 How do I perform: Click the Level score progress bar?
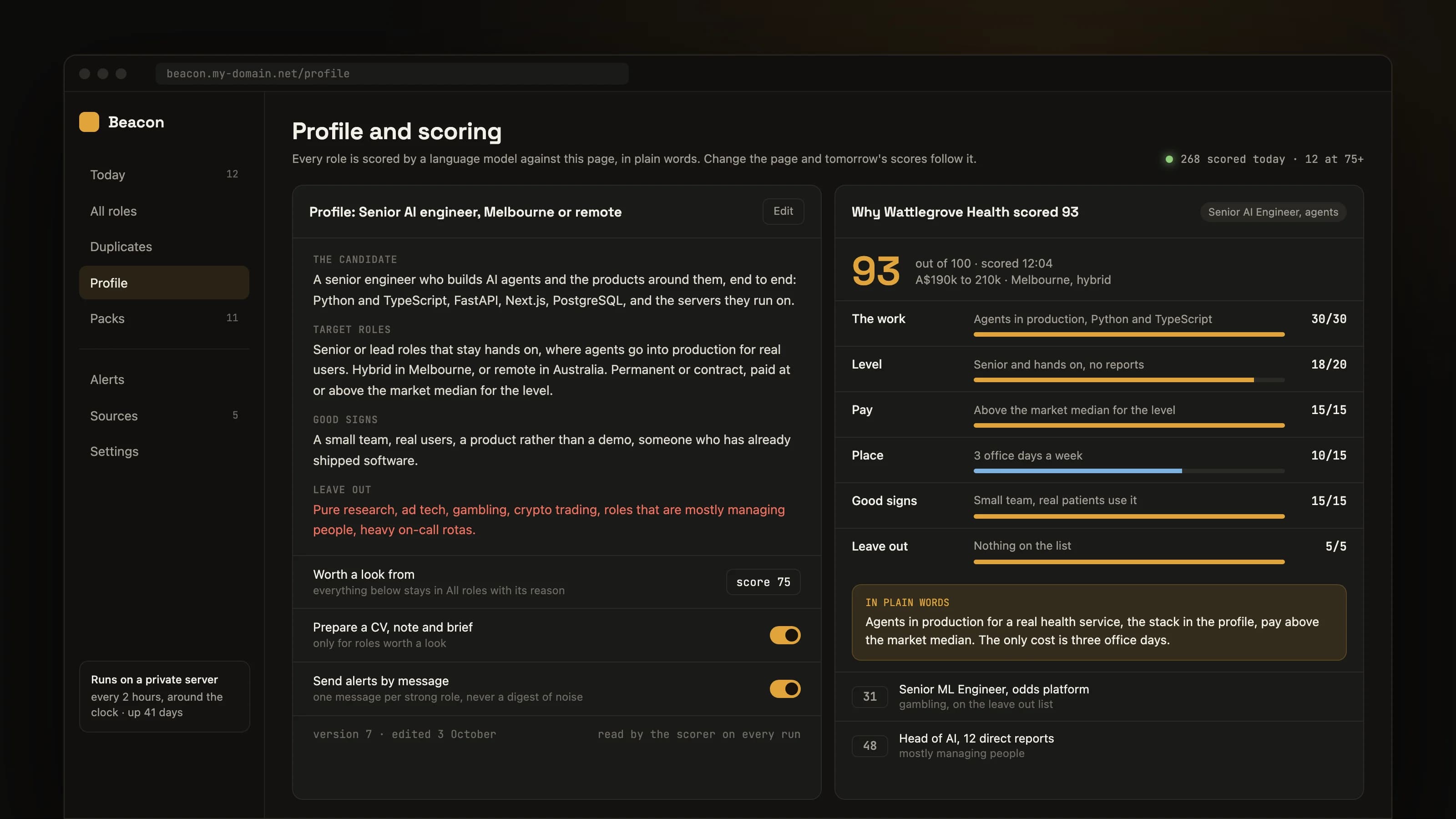(x=1129, y=380)
